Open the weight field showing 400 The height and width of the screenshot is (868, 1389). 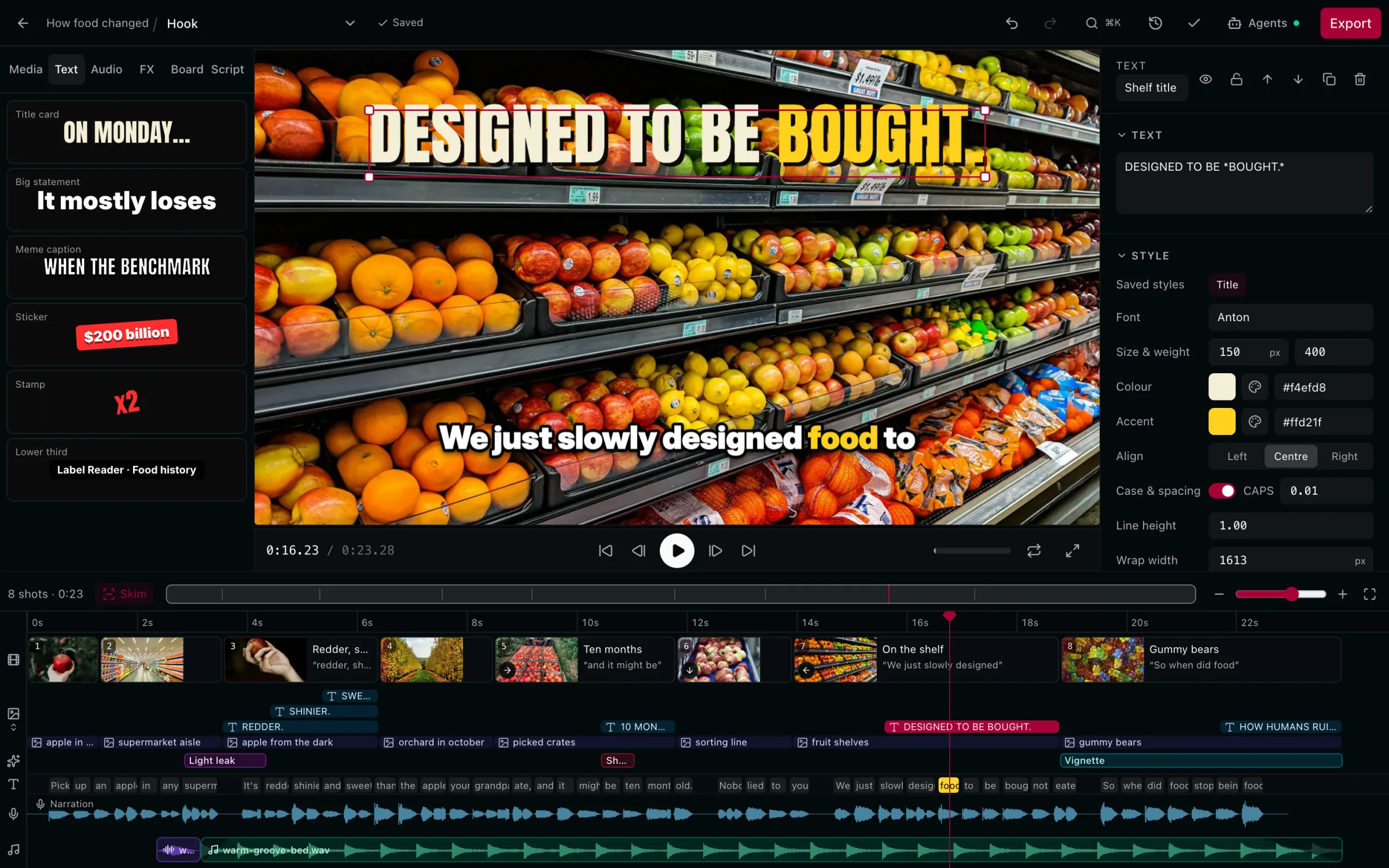1333,352
